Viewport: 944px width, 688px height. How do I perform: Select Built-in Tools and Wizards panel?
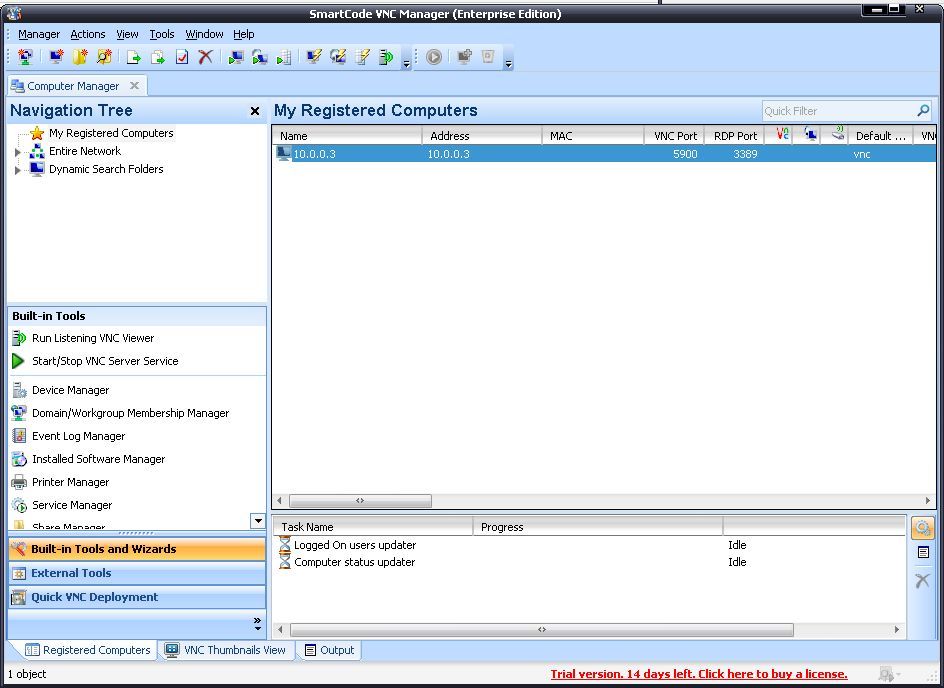point(137,549)
